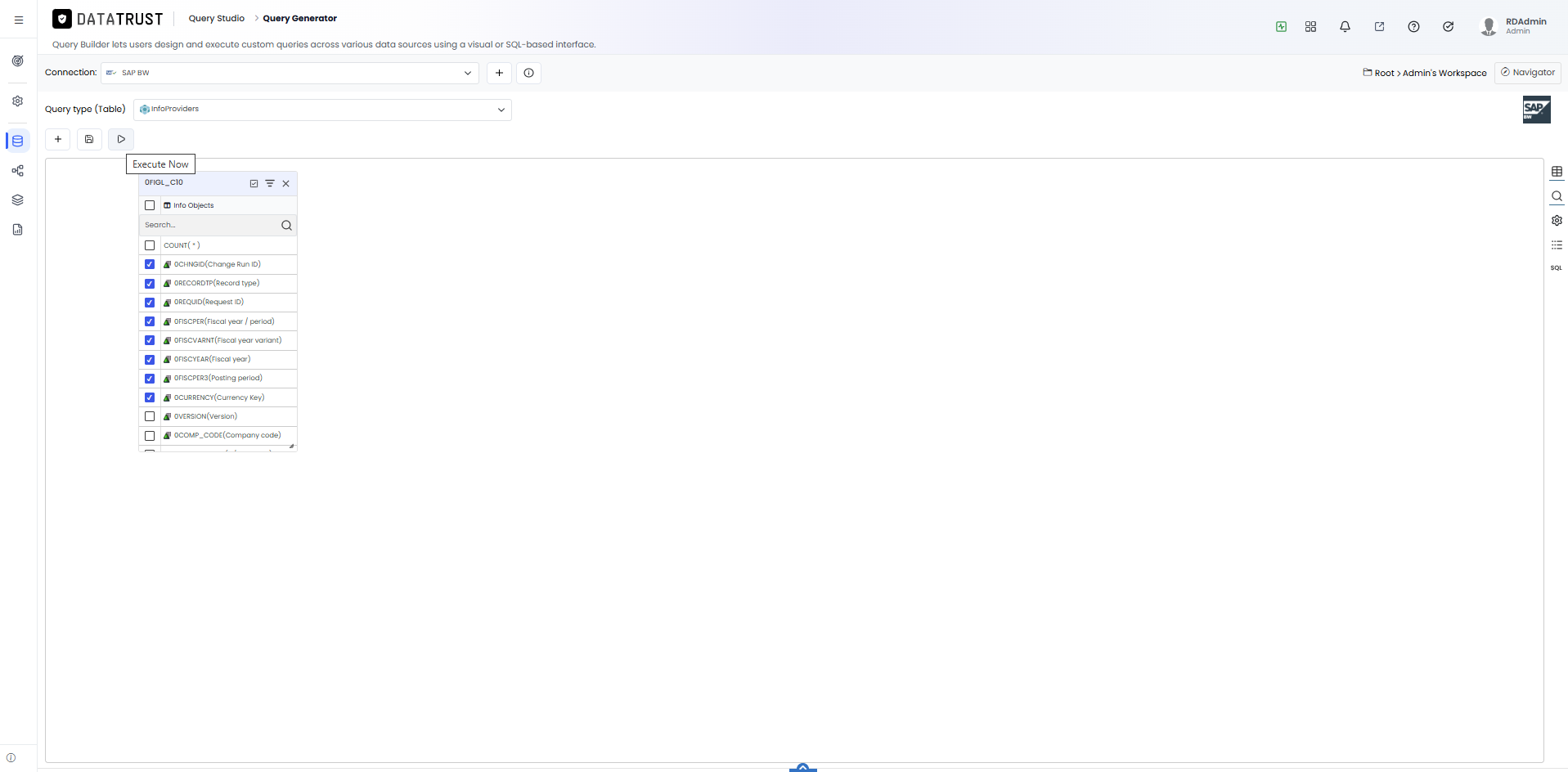Image resolution: width=1568 pixels, height=772 pixels.
Task: Click the save query icon
Action: point(89,139)
